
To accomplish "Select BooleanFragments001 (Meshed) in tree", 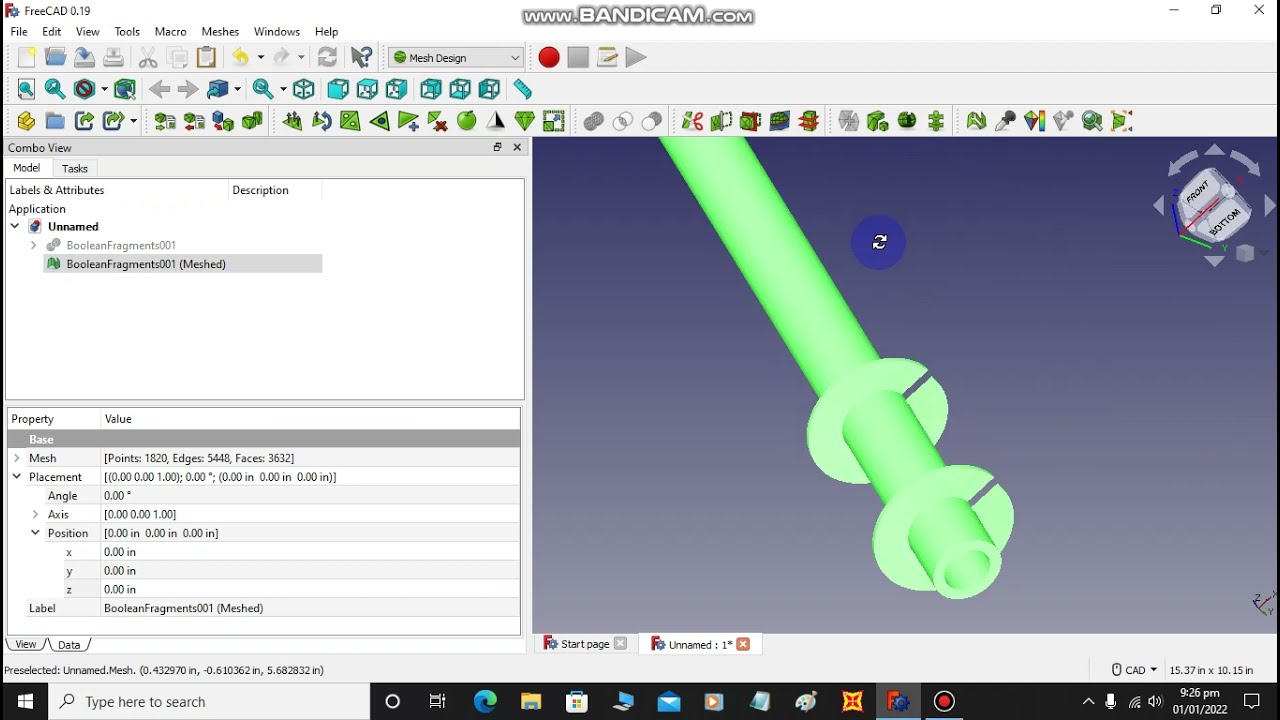I will click(146, 264).
